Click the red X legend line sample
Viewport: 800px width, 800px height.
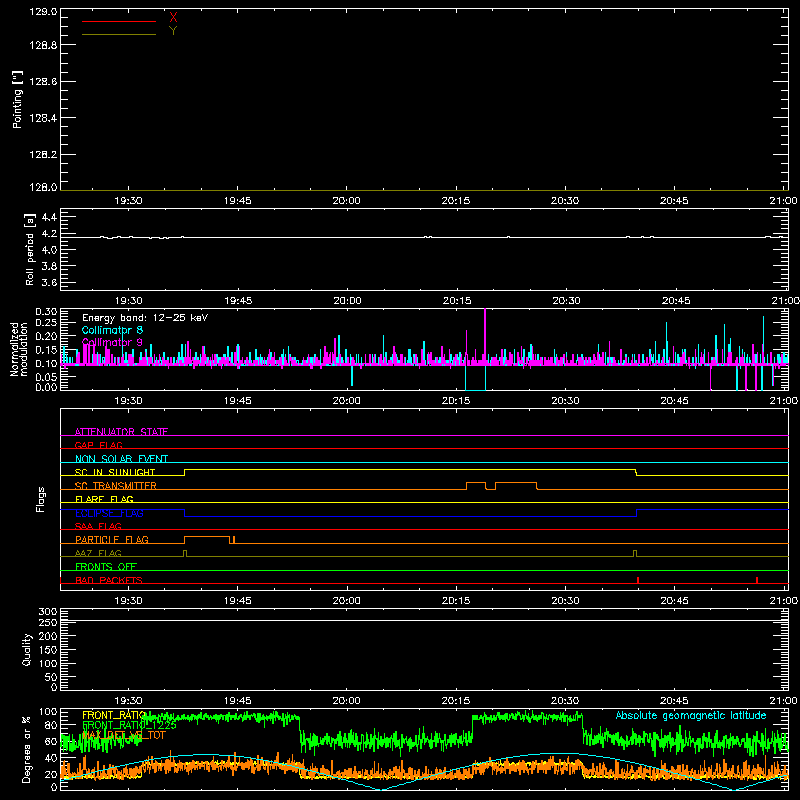(x=119, y=21)
